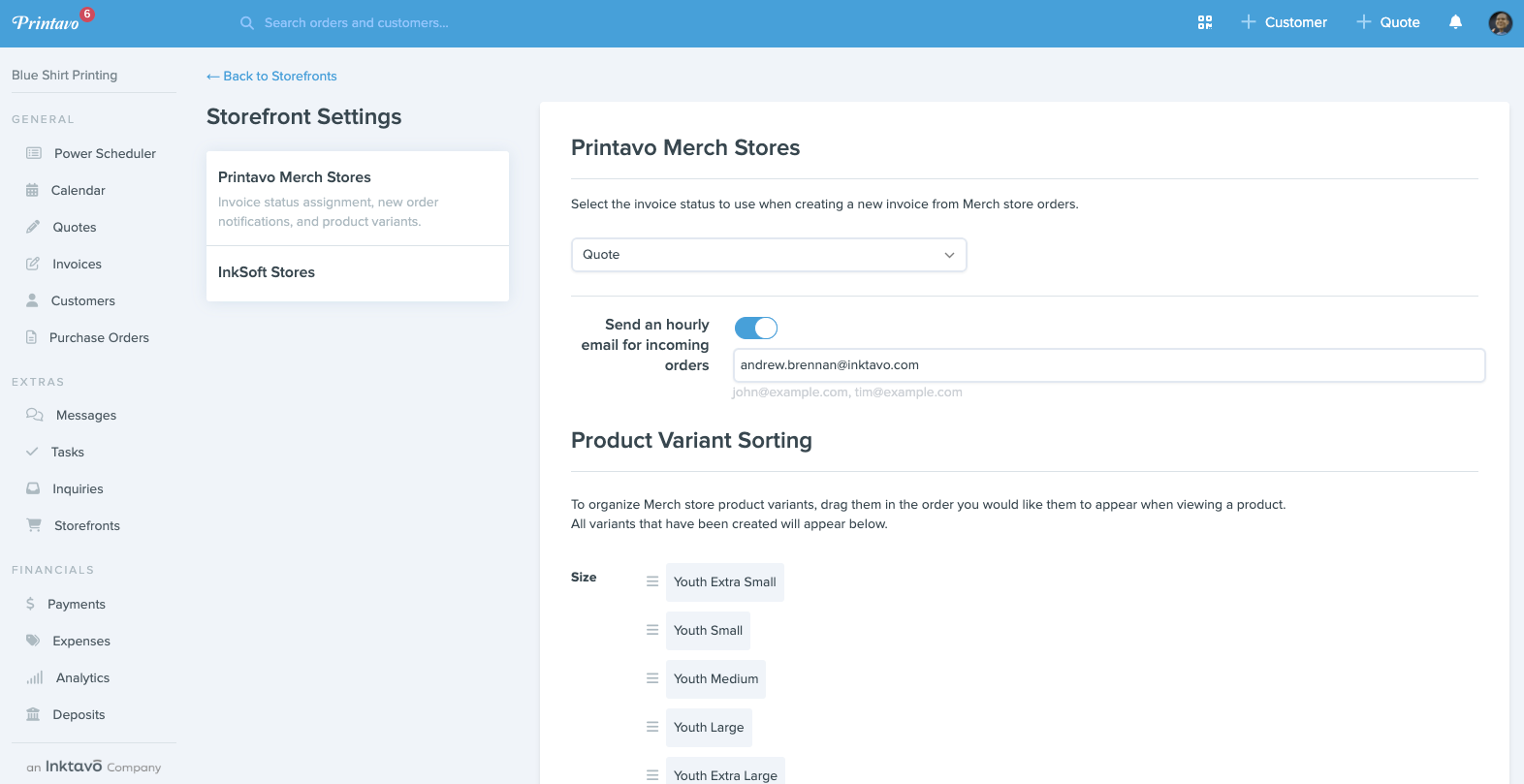Viewport: 1524px width, 784px height.
Task: Click the Inktavo Company footer link
Action: point(94,767)
